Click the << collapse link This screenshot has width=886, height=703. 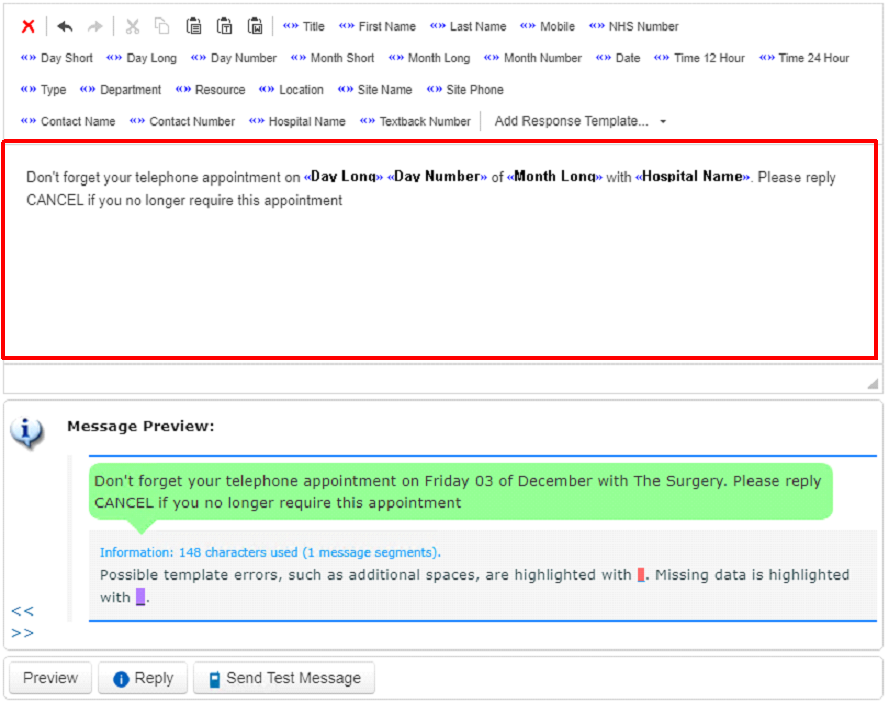click(x=22, y=611)
